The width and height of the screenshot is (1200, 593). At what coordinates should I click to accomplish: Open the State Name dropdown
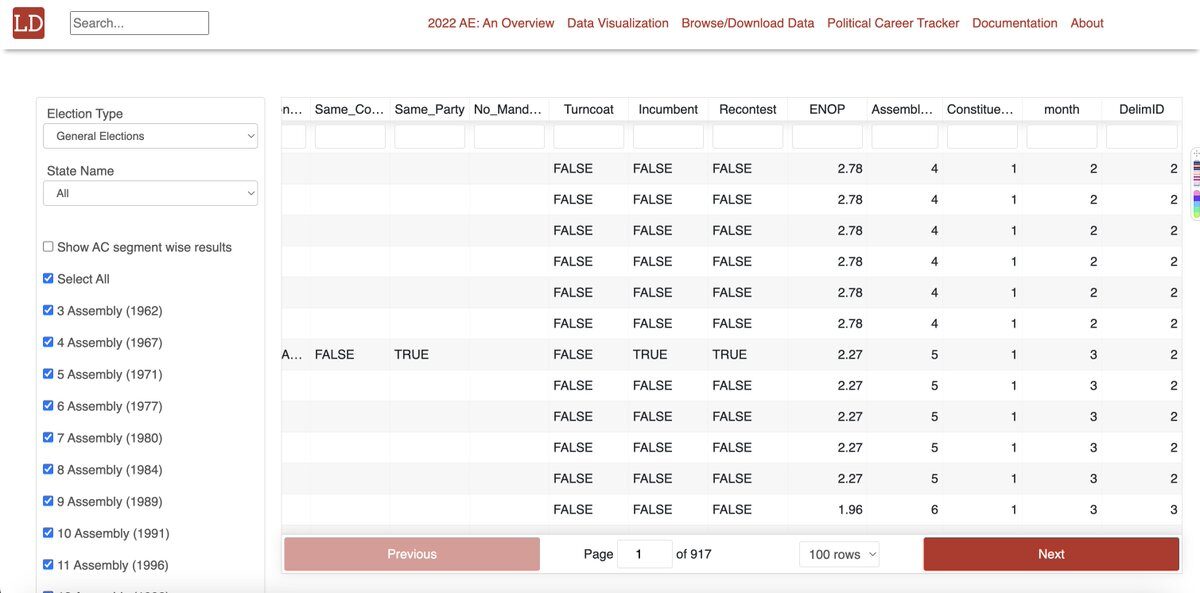(x=150, y=193)
